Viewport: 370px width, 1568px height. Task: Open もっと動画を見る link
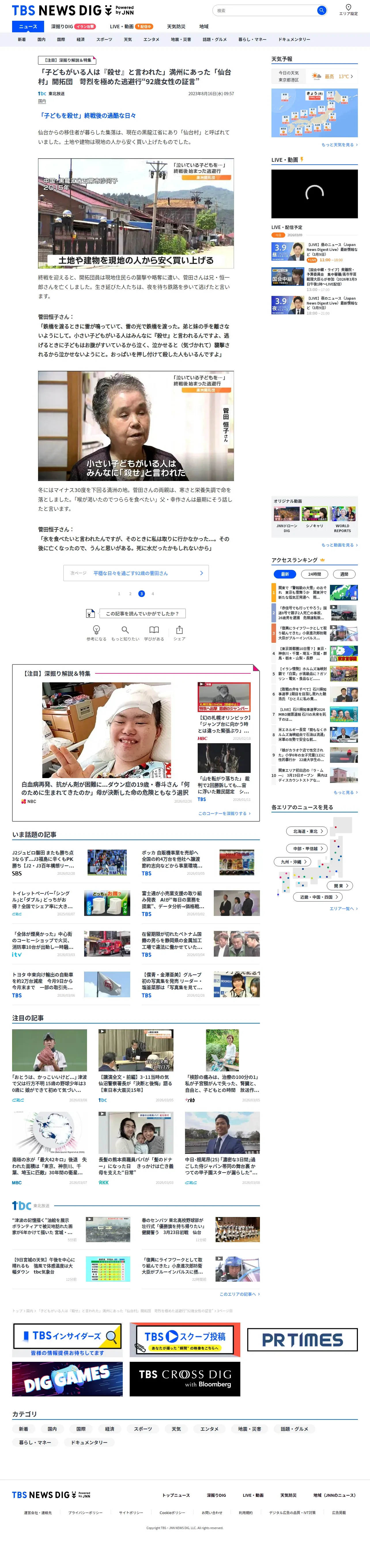pos(339,545)
